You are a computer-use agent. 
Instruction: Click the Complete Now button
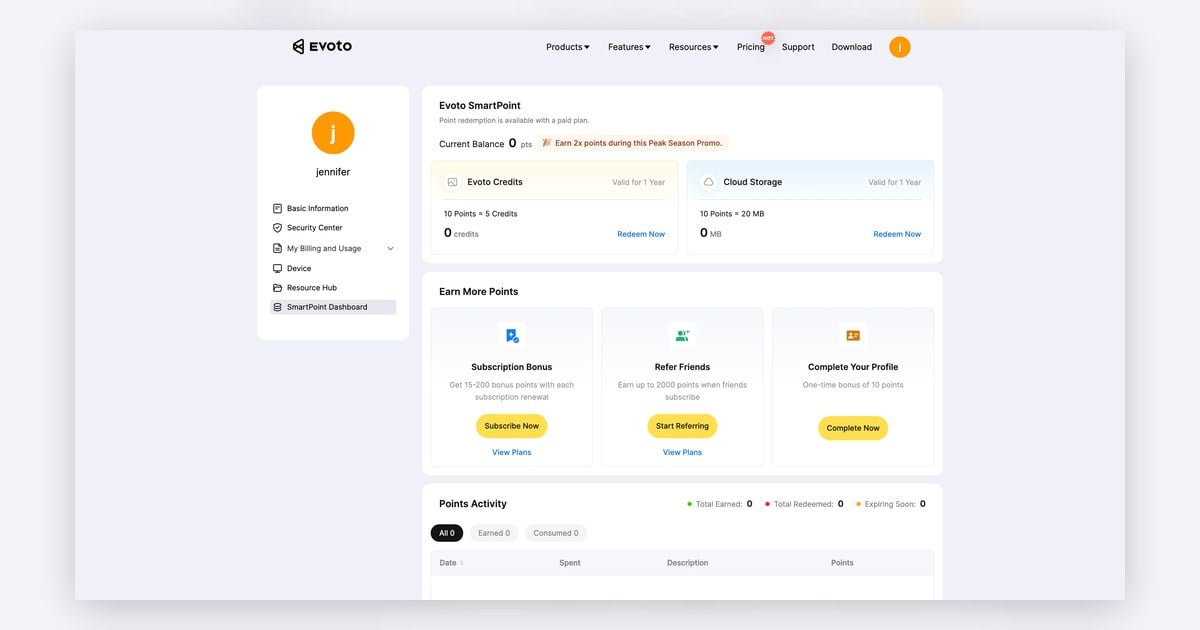click(853, 428)
